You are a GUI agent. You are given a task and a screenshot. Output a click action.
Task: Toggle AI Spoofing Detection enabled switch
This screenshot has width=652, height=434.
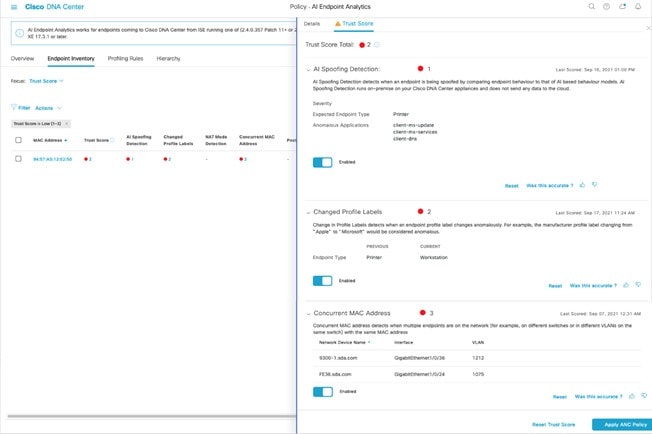323,162
